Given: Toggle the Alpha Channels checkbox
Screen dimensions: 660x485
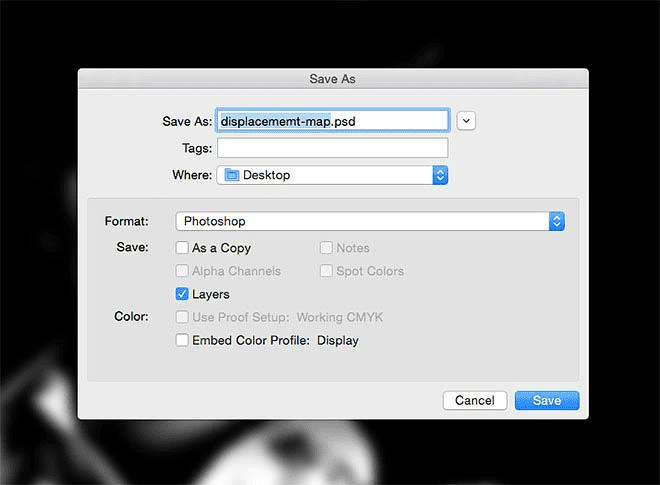Looking at the screenshot, I should [x=182, y=271].
